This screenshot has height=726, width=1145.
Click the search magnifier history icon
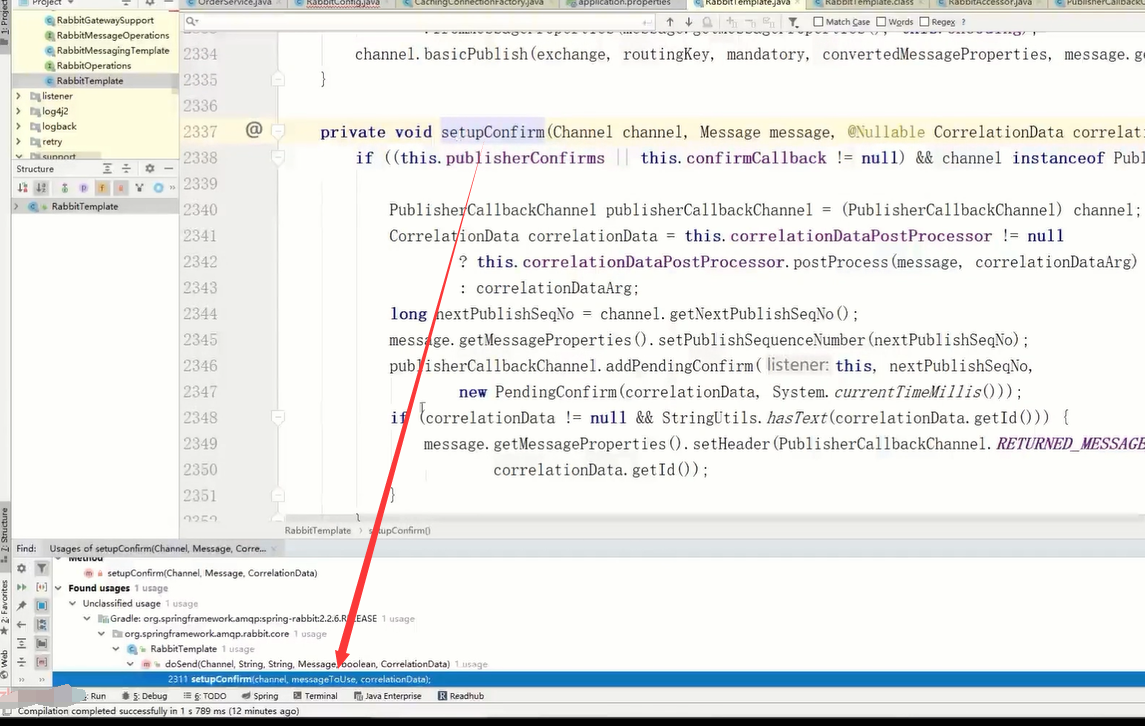192,21
